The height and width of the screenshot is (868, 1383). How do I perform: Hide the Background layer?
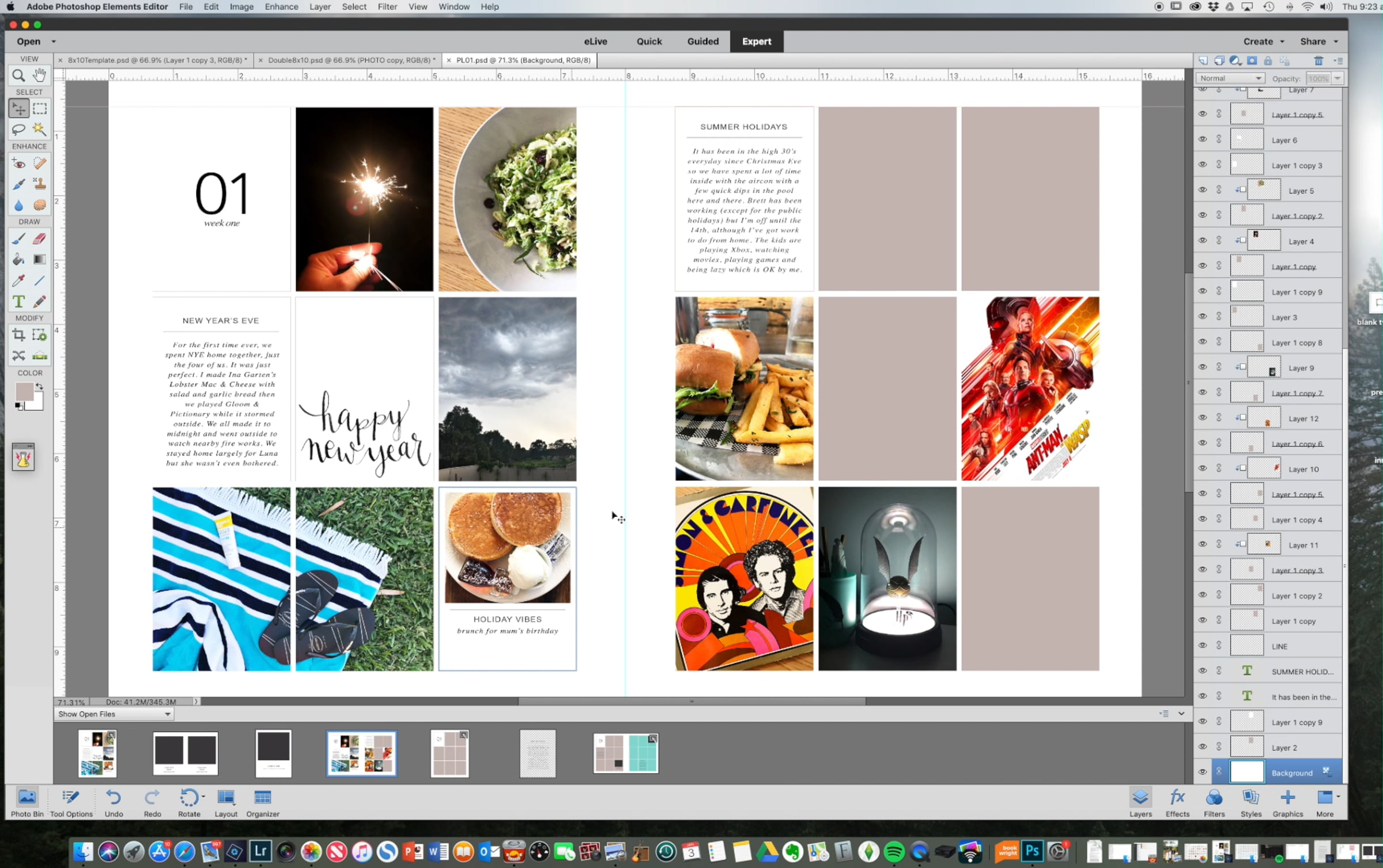(x=1203, y=772)
